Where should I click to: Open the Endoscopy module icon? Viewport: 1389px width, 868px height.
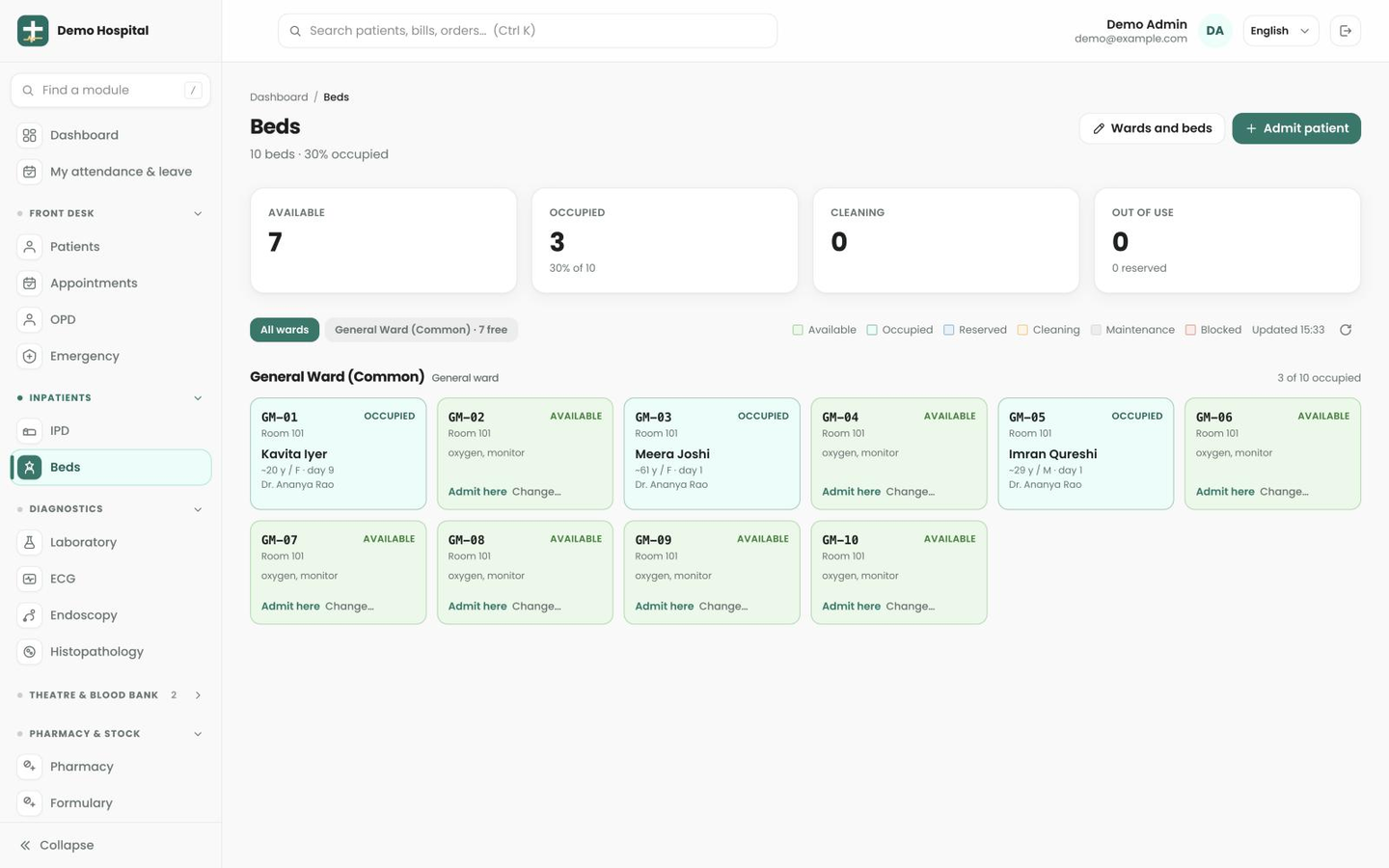30,615
